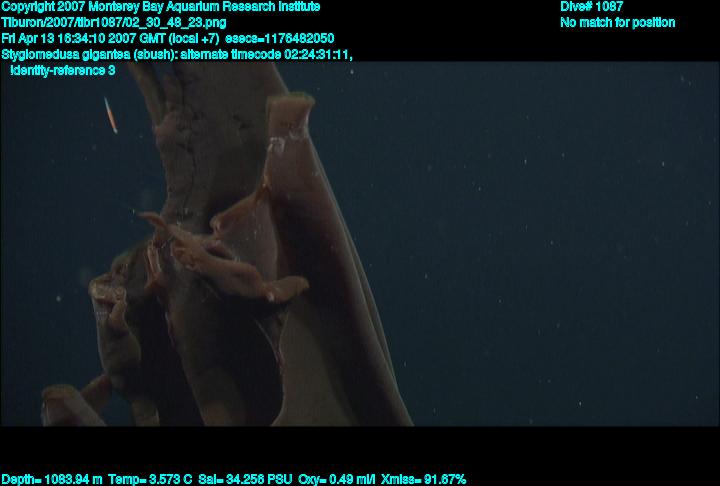Click the Tiburon file path line

(x=113, y=22)
